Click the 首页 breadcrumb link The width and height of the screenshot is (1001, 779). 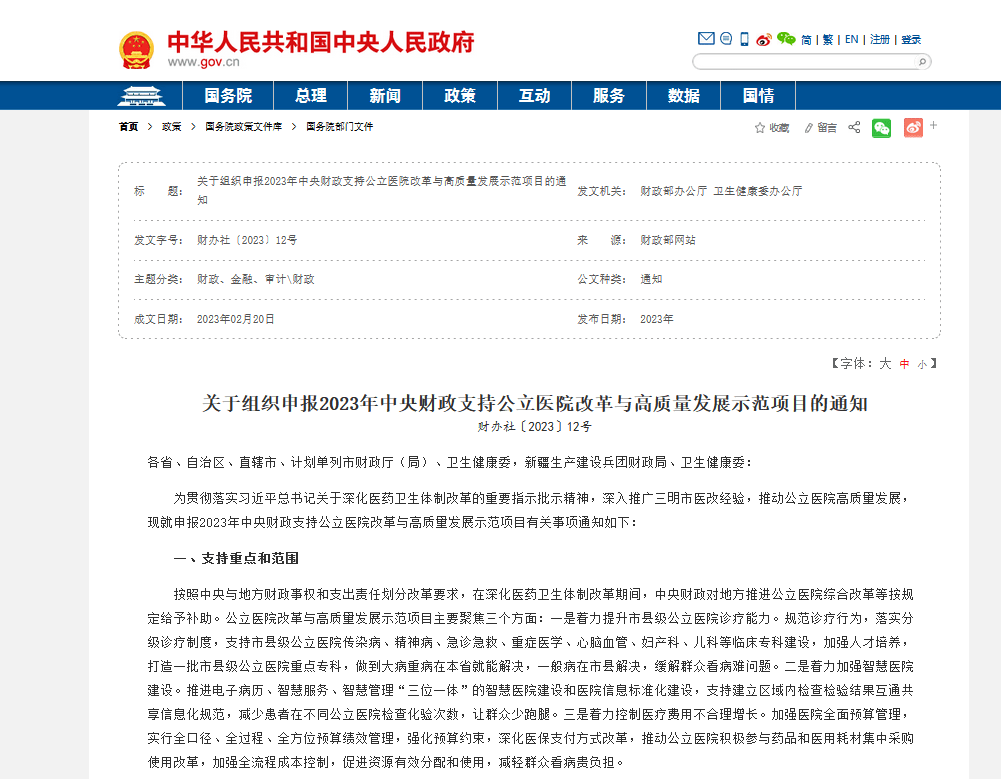128,126
